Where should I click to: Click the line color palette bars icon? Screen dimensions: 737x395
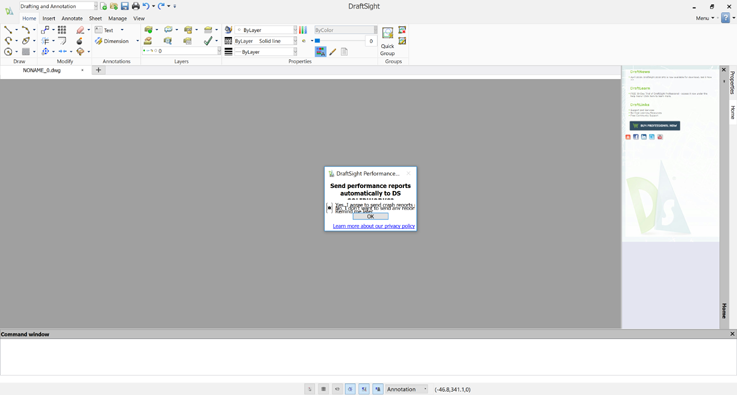[x=303, y=30]
